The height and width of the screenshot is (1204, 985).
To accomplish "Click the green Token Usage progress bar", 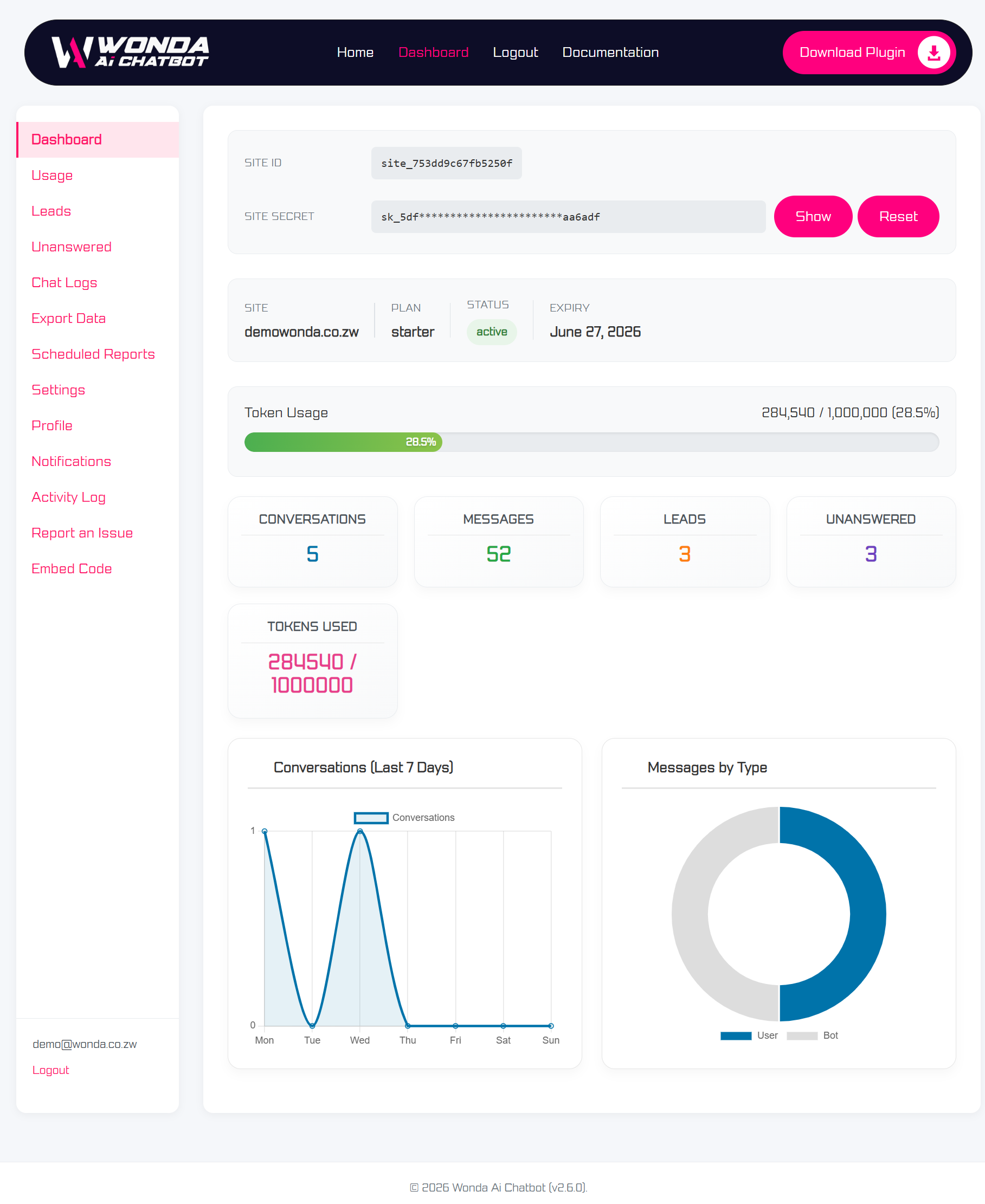I will coord(343,442).
